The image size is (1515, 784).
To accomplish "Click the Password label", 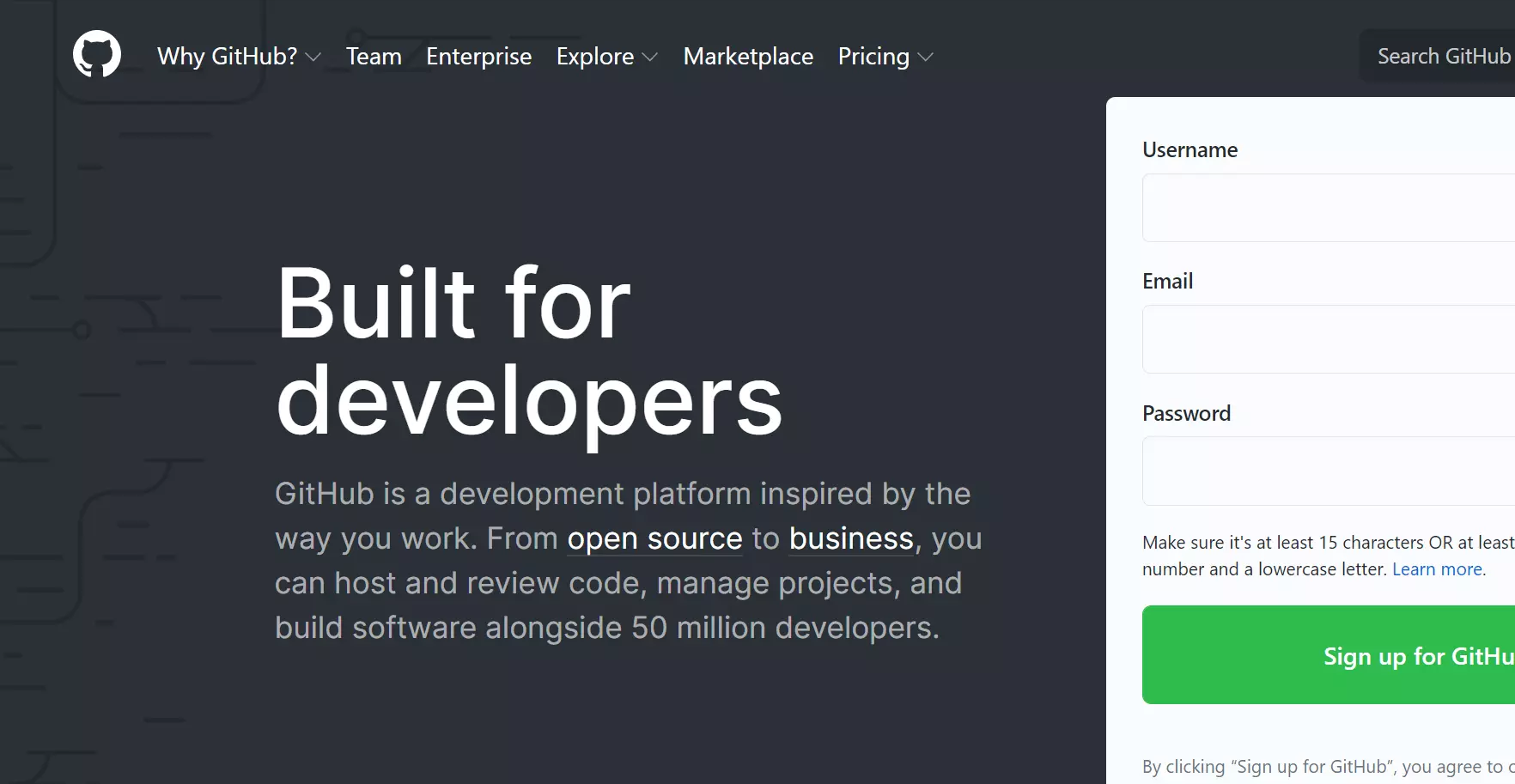I will [1186, 413].
